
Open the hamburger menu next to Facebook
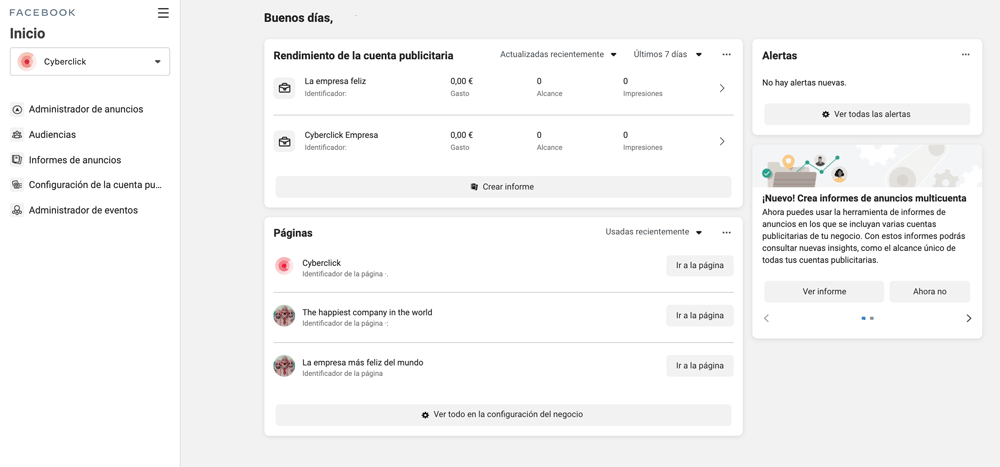click(163, 13)
